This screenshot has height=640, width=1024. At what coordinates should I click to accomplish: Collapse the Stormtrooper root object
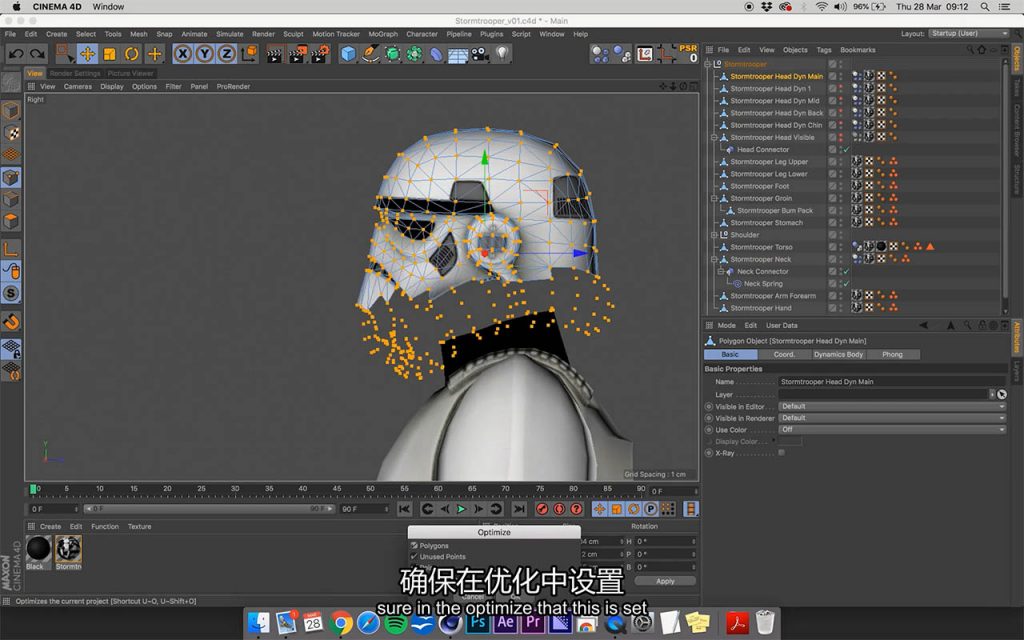coord(707,64)
